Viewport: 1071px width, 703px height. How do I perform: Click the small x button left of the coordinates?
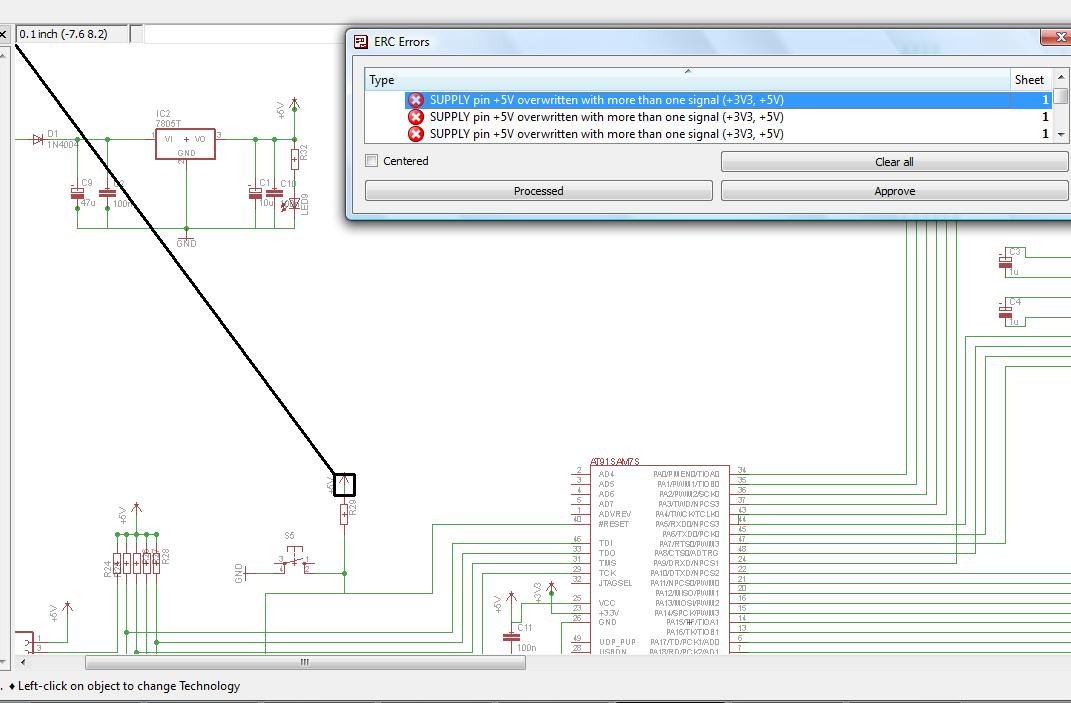pyautogui.click(x=3, y=33)
